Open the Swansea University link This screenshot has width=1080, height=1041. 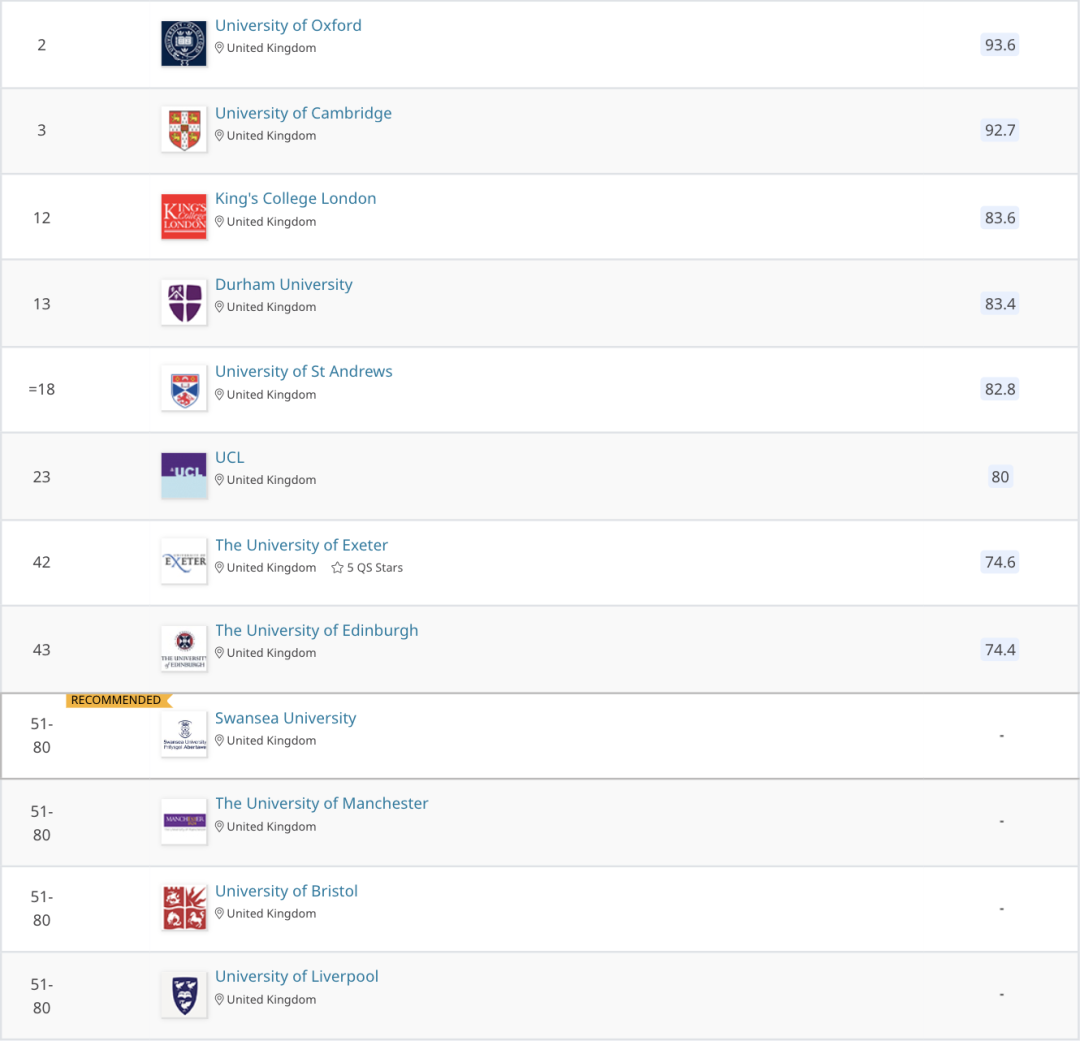click(x=285, y=718)
